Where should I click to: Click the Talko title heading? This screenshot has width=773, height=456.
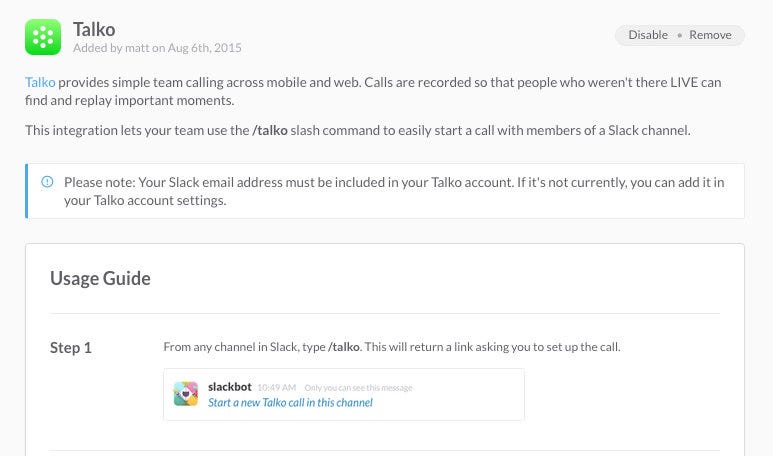tap(94, 30)
